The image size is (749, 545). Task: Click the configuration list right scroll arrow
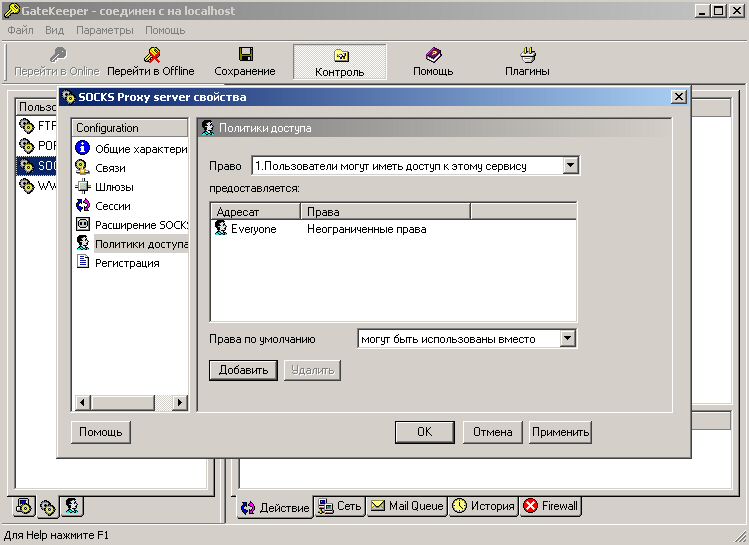(180, 403)
